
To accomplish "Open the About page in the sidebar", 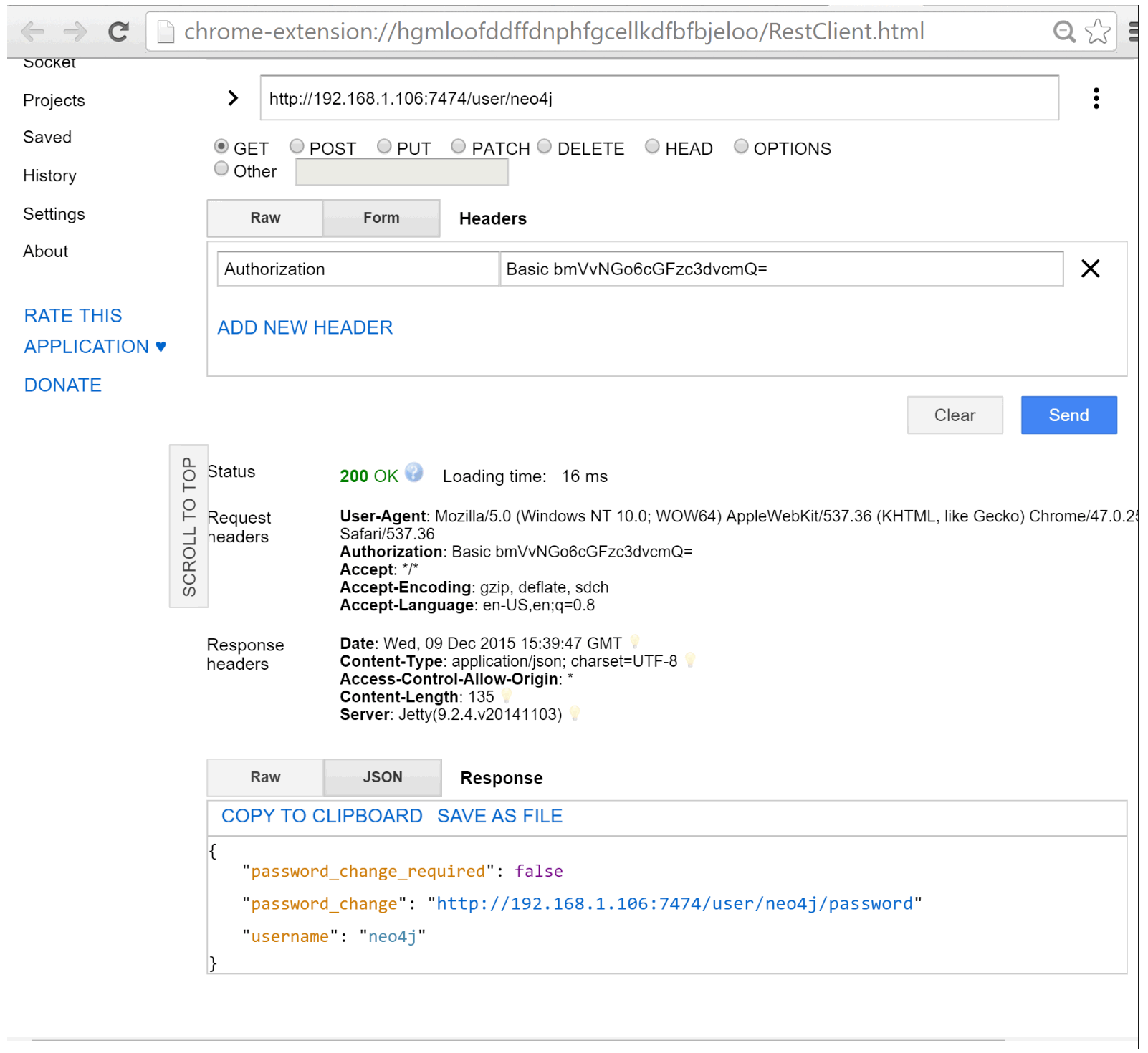I will tap(45, 251).
